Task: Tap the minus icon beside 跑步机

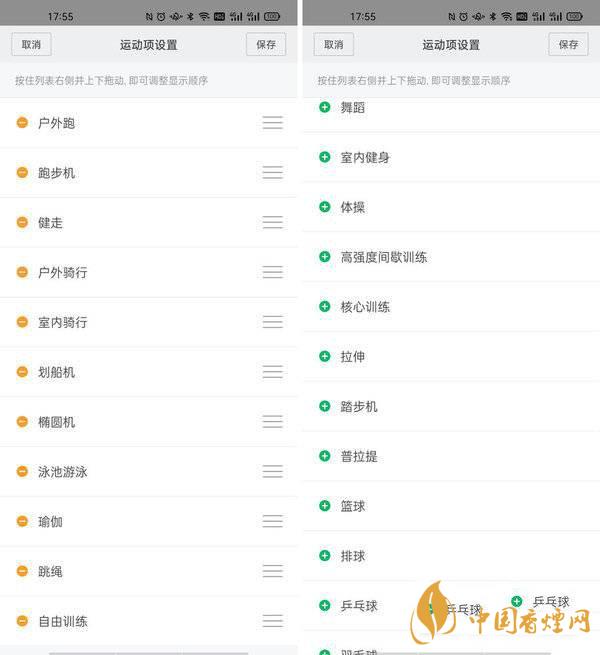Action: (x=22, y=173)
